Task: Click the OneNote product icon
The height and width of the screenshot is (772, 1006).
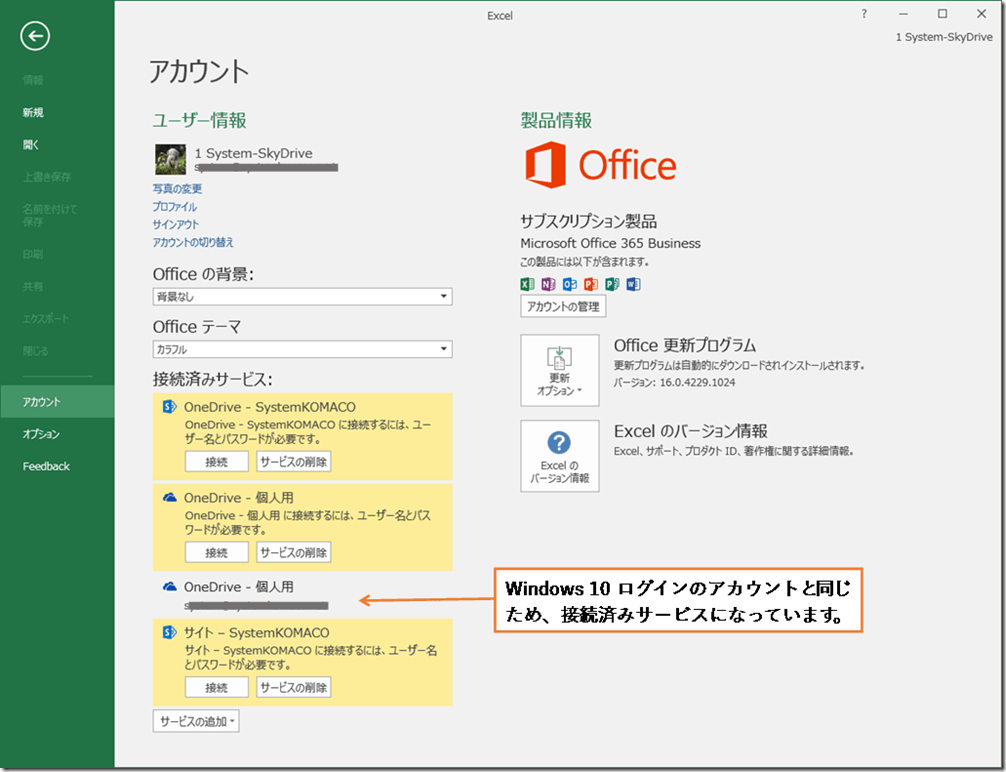Action: tap(548, 284)
